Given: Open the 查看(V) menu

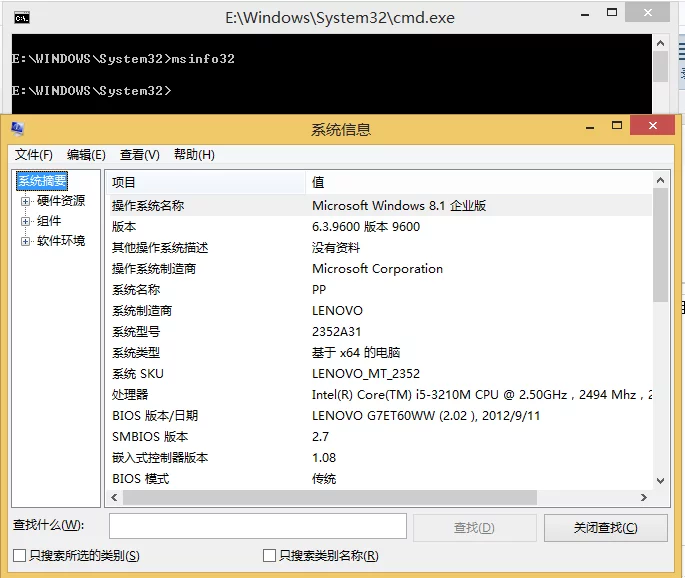Looking at the screenshot, I should [139, 155].
